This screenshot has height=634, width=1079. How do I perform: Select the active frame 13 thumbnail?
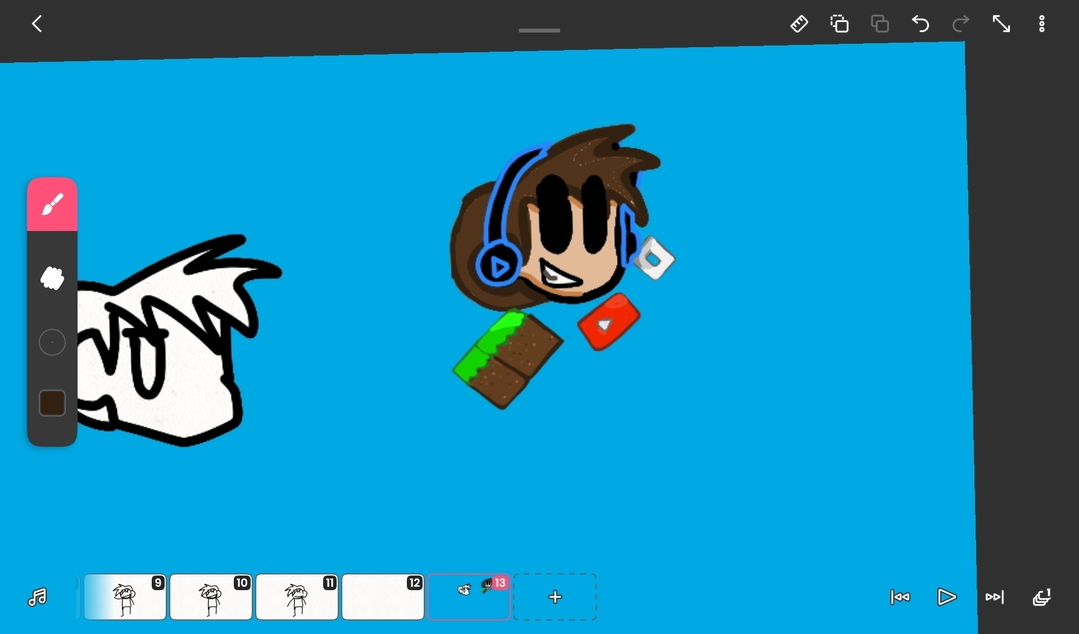[469, 597]
